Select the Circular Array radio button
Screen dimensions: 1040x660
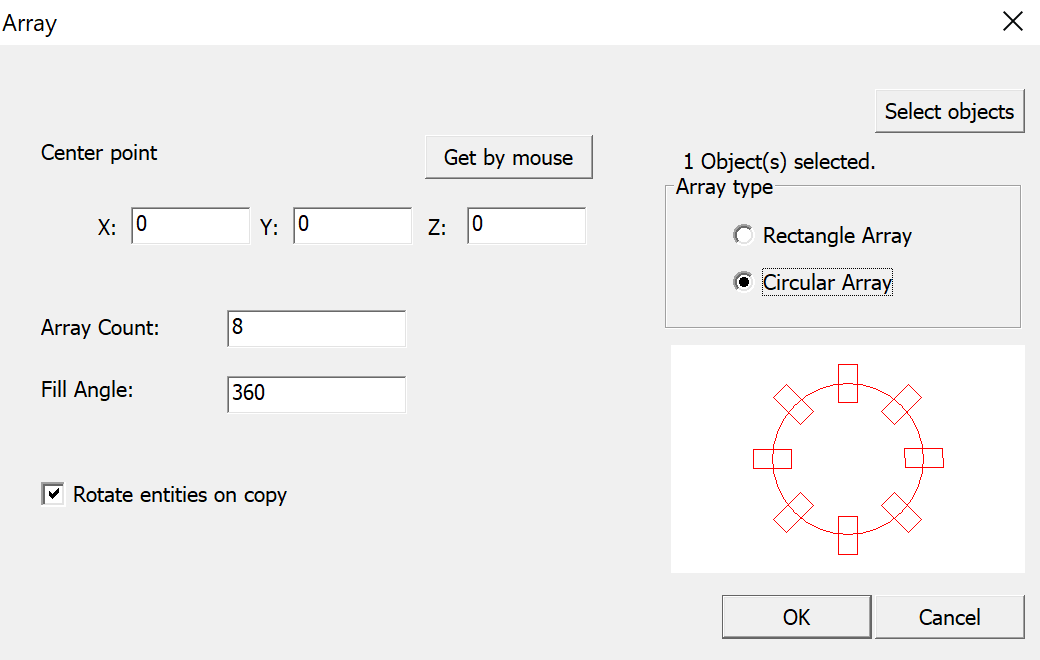pos(743,281)
